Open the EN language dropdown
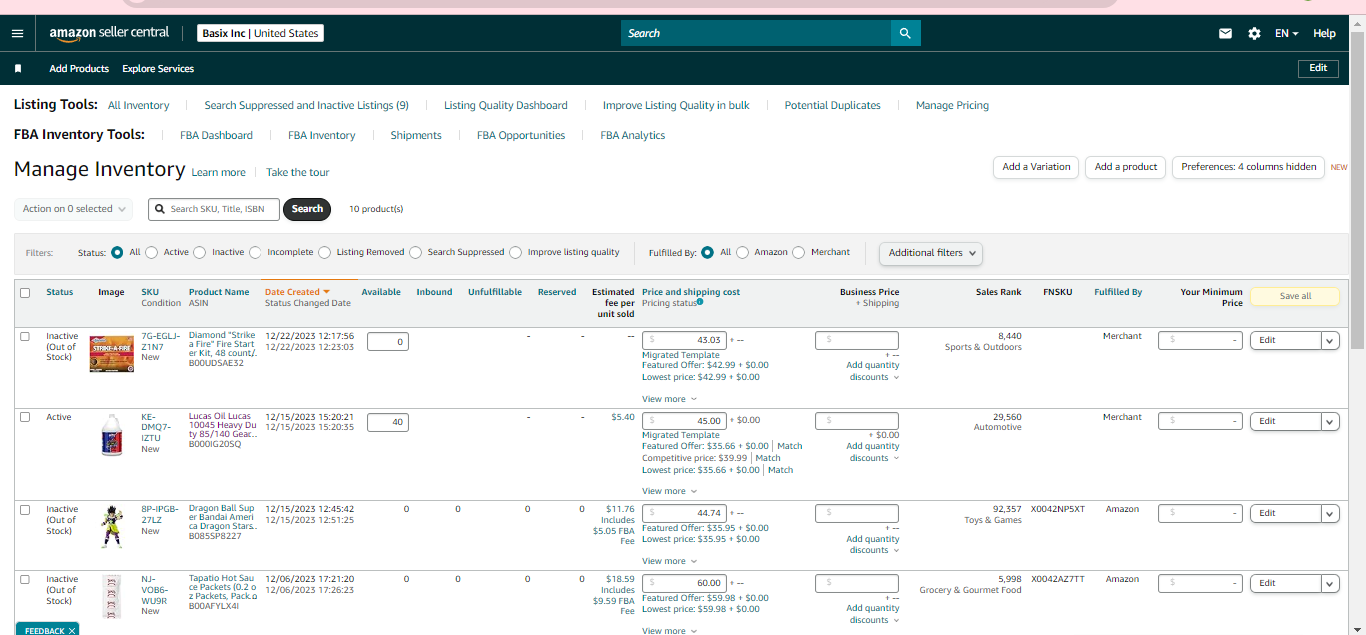The width and height of the screenshot is (1366, 635). [1286, 33]
